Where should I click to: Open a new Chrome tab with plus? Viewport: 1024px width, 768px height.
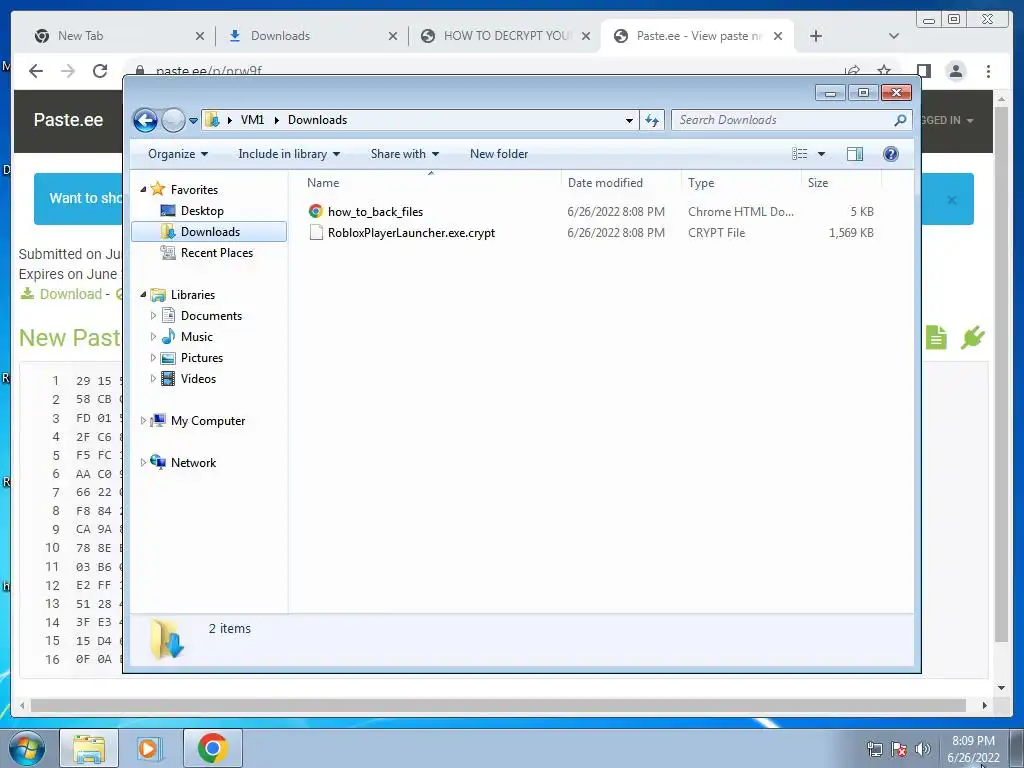(816, 36)
